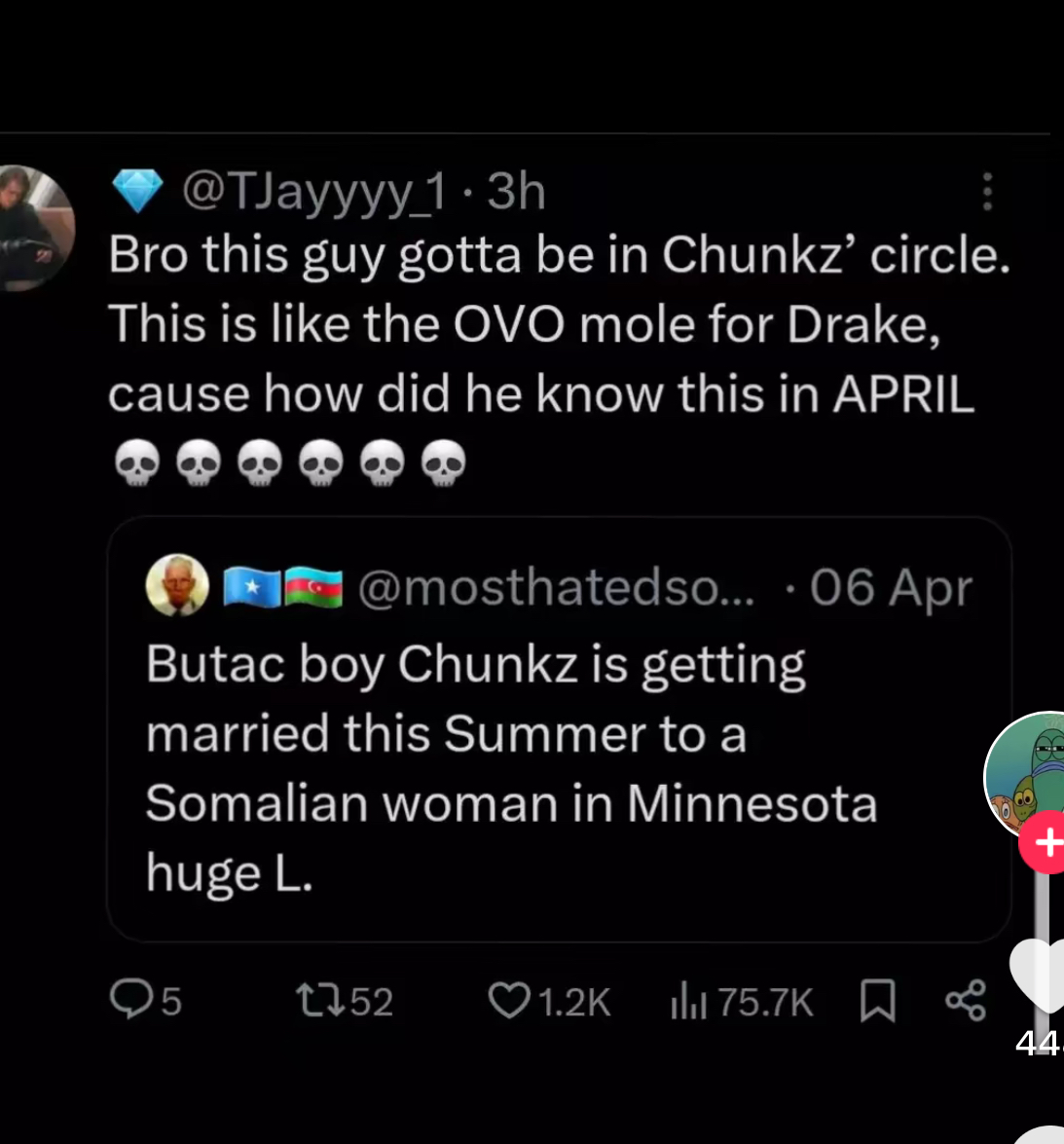Click the reply speech bubble icon
The image size is (1064, 1144).
pos(129,999)
